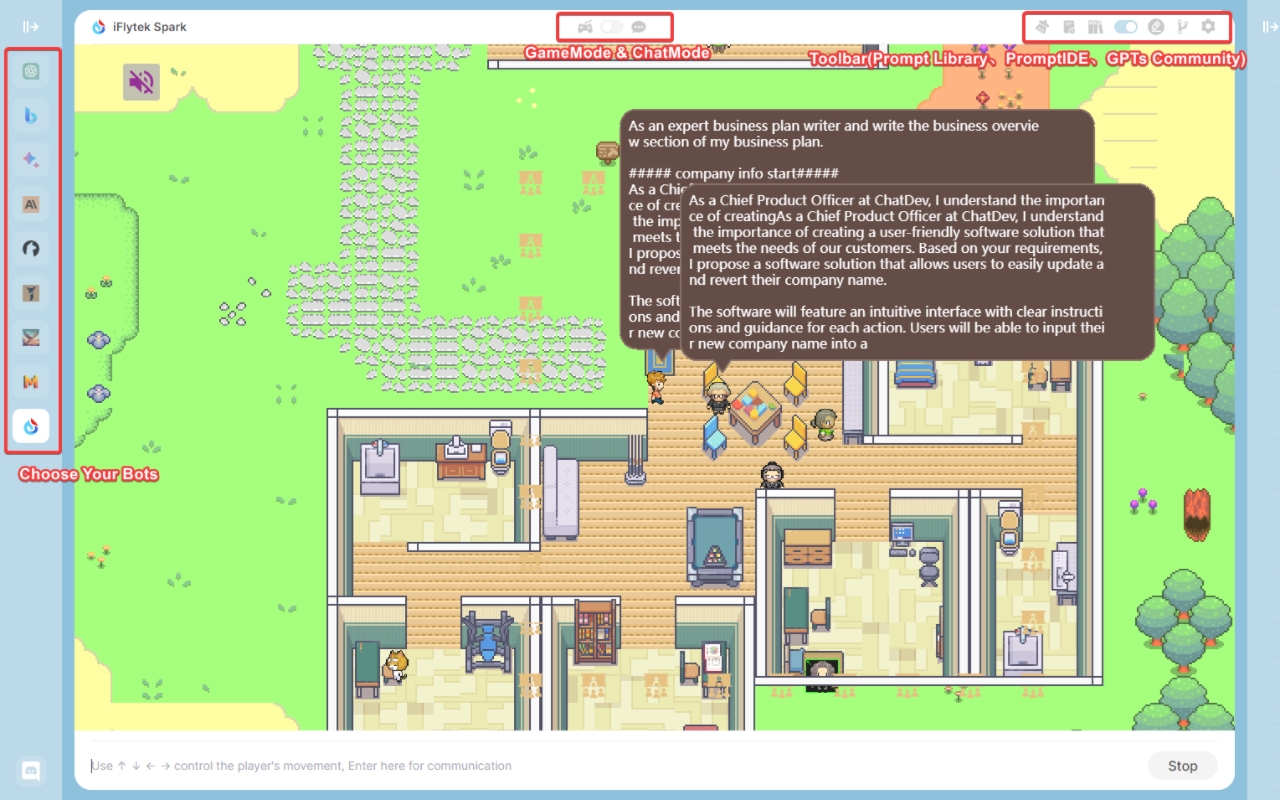Open settings gear icon
Viewport: 1280px width, 800px height.
1208,27
